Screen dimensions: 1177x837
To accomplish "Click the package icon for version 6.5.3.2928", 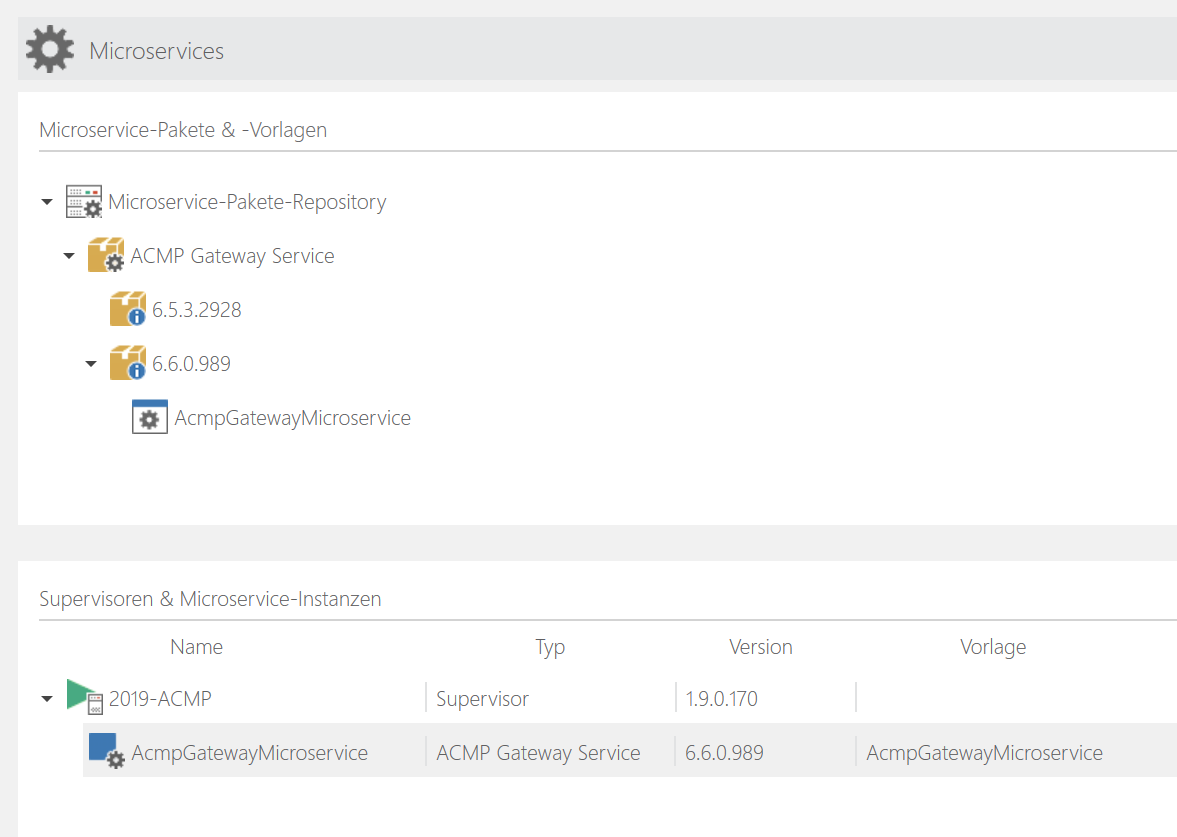I will point(128,310).
